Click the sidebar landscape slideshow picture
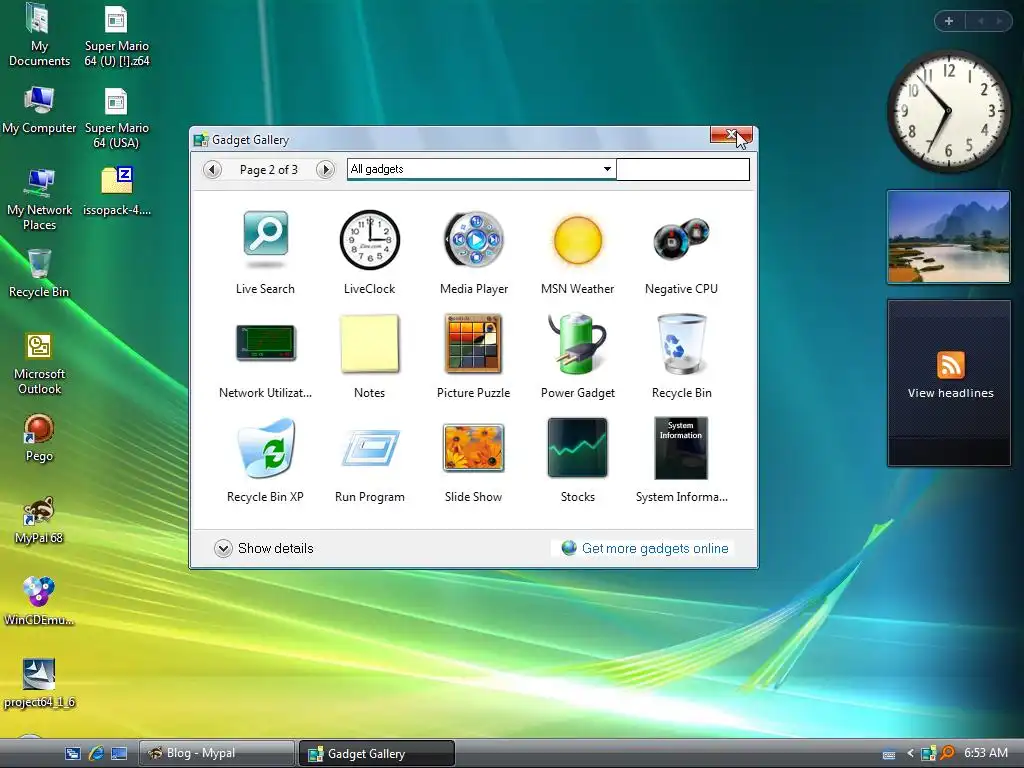The width and height of the screenshot is (1024, 768). [x=948, y=237]
